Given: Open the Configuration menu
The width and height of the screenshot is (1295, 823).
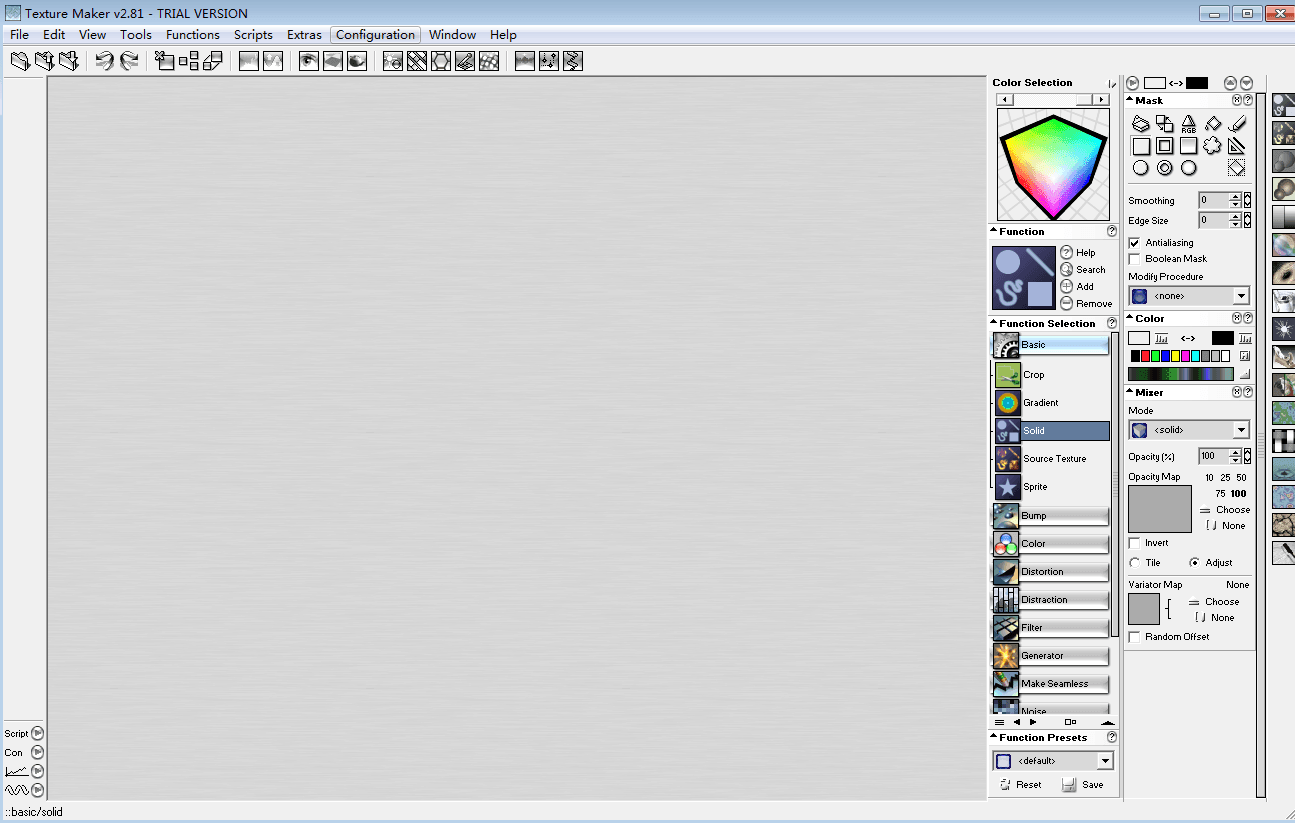Looking at the screenshot, I should click(x=375, y=34).
